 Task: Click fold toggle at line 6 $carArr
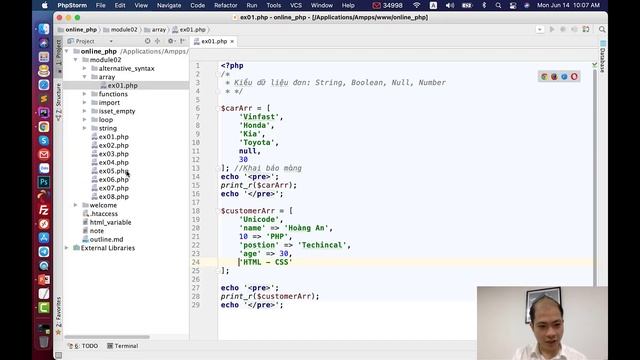pos(218,109)
